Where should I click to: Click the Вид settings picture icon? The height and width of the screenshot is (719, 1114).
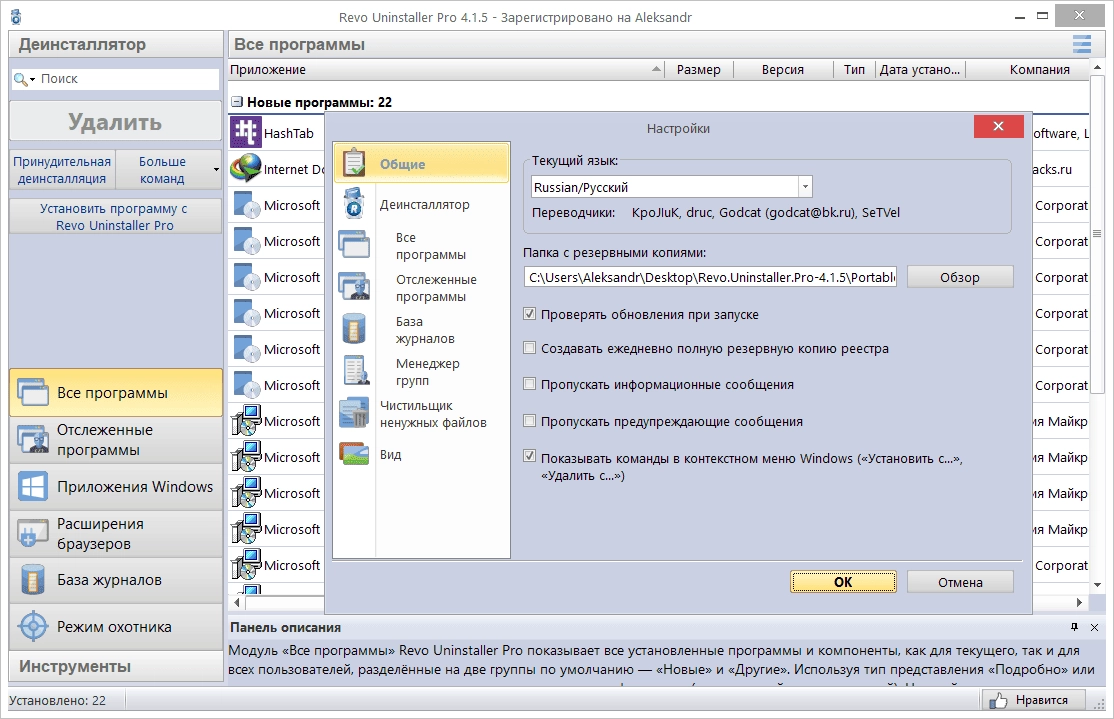tap(354, 453)
